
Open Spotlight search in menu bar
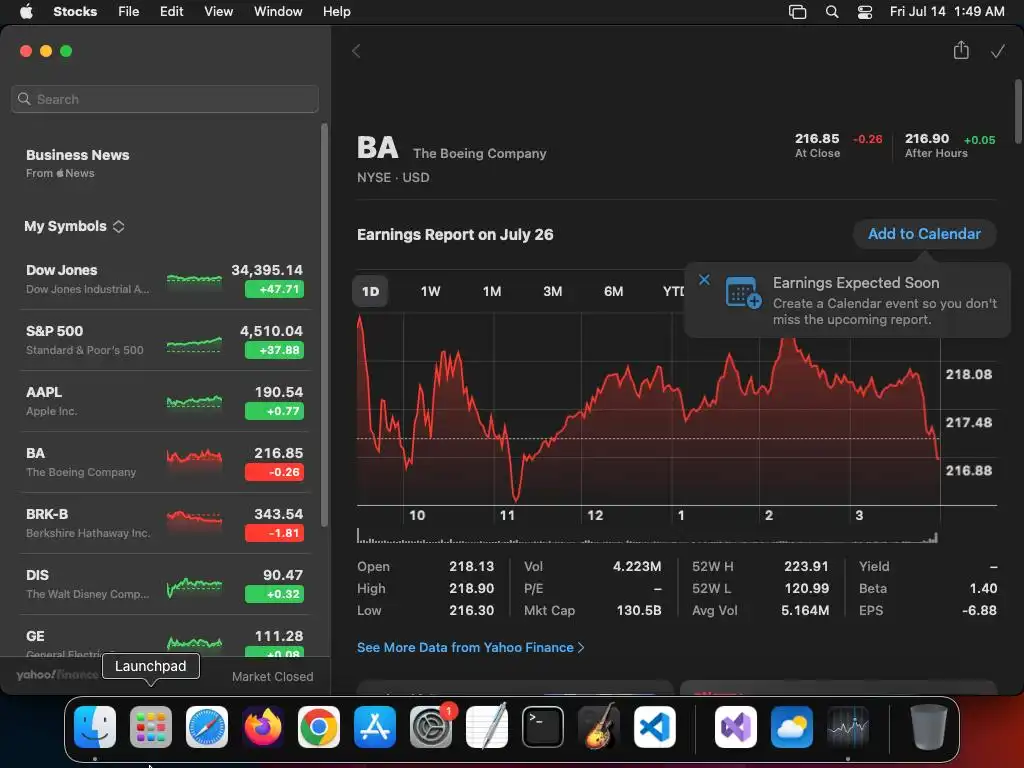click(x=831, y=12)
